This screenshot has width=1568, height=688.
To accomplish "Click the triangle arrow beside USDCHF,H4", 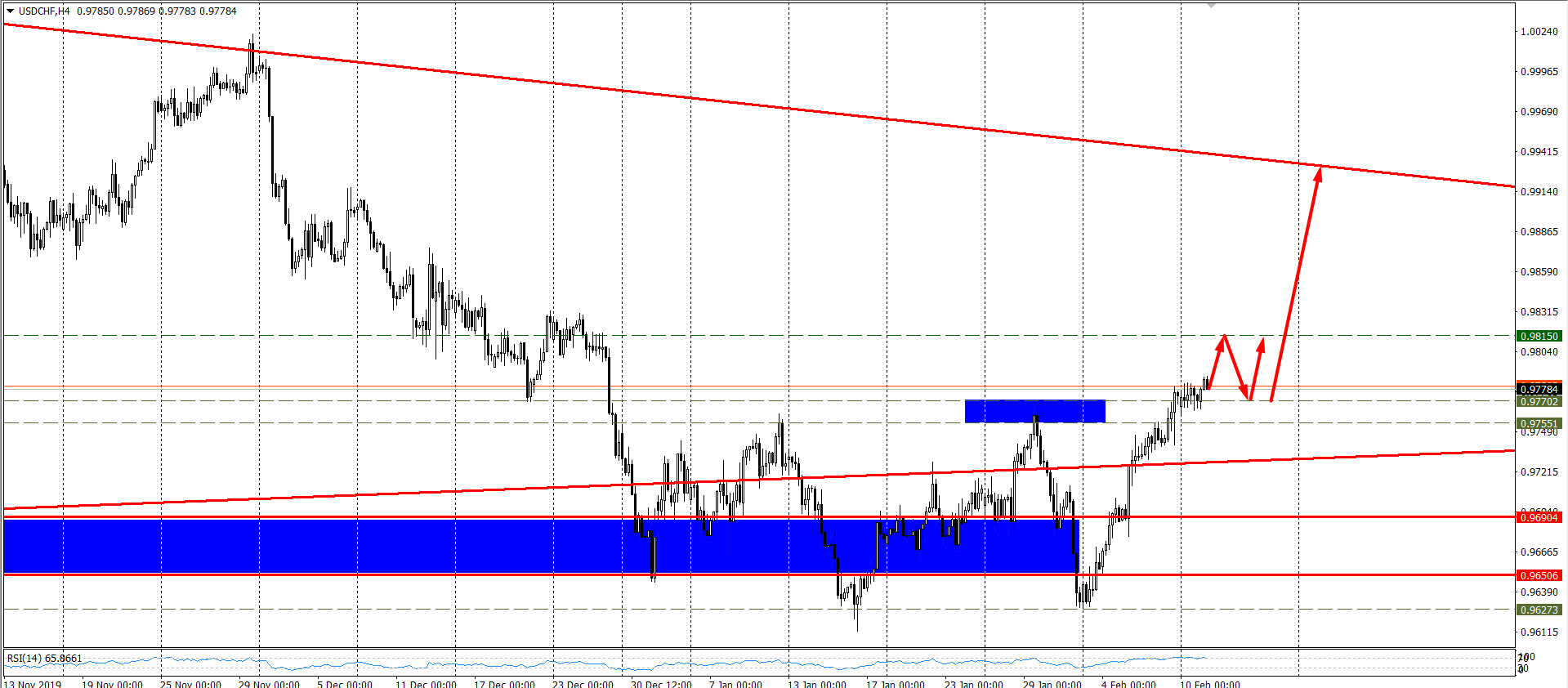I will pos(10,11).
